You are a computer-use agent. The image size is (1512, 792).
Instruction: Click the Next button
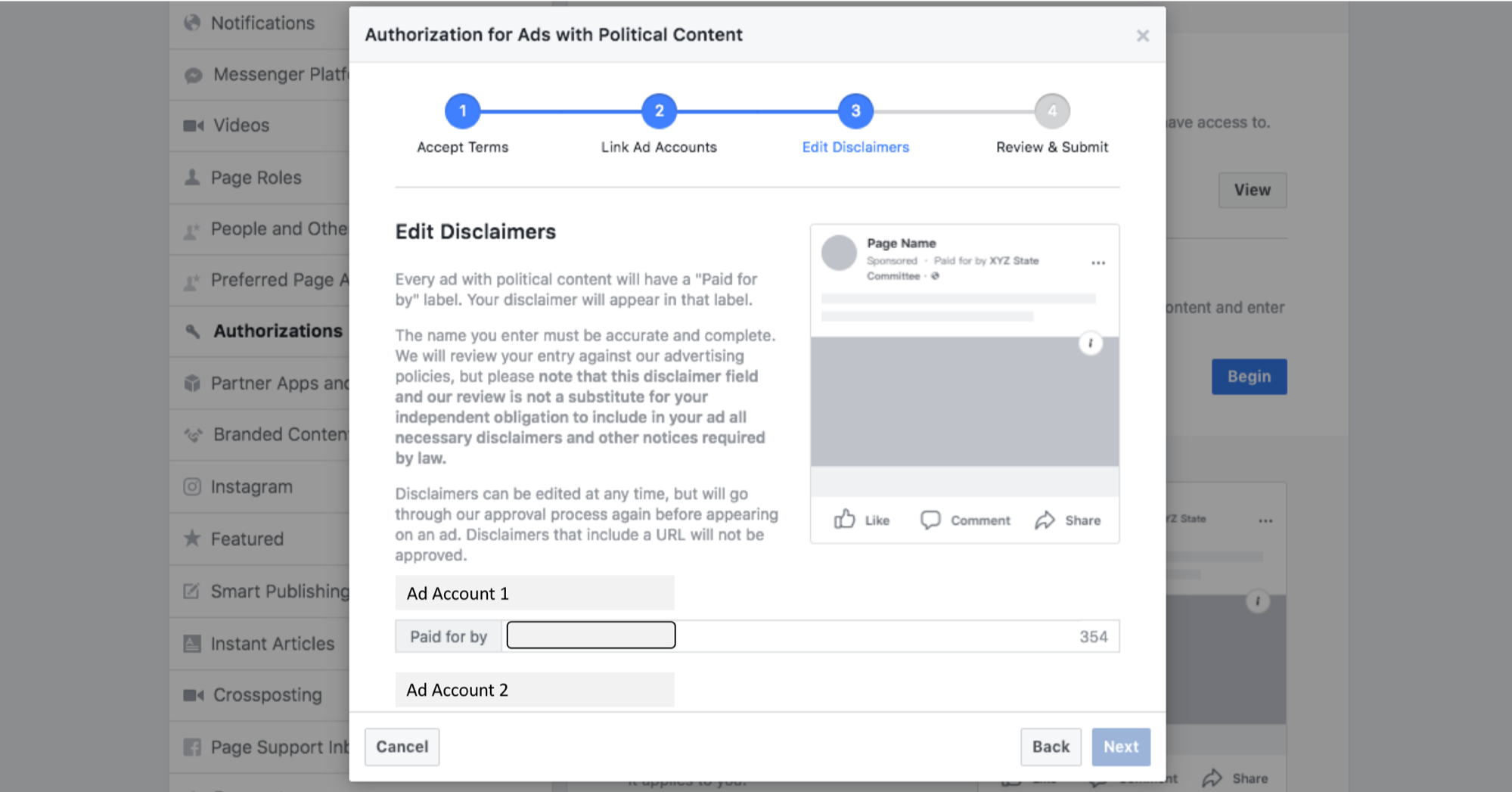(1121, 747)
